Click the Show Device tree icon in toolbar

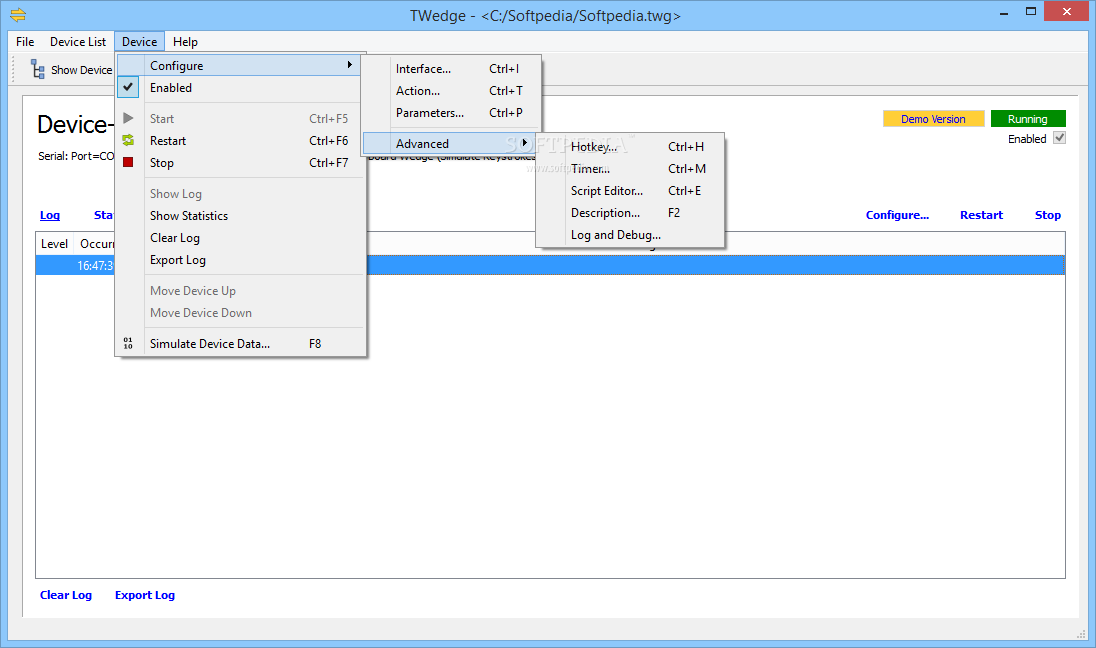(x=38, y=69)
